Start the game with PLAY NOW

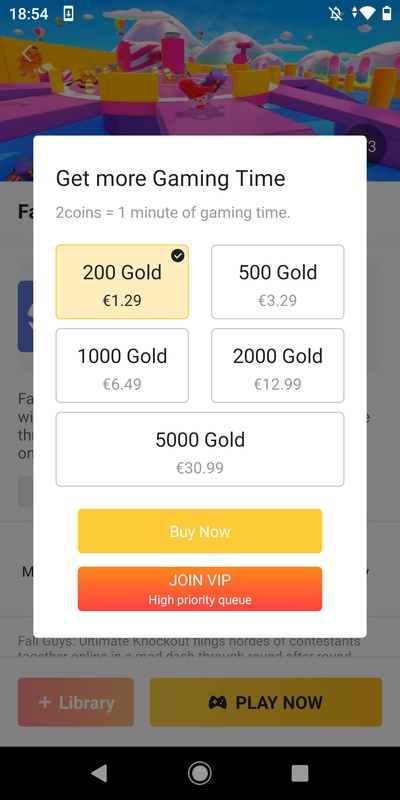pos(266,702)
